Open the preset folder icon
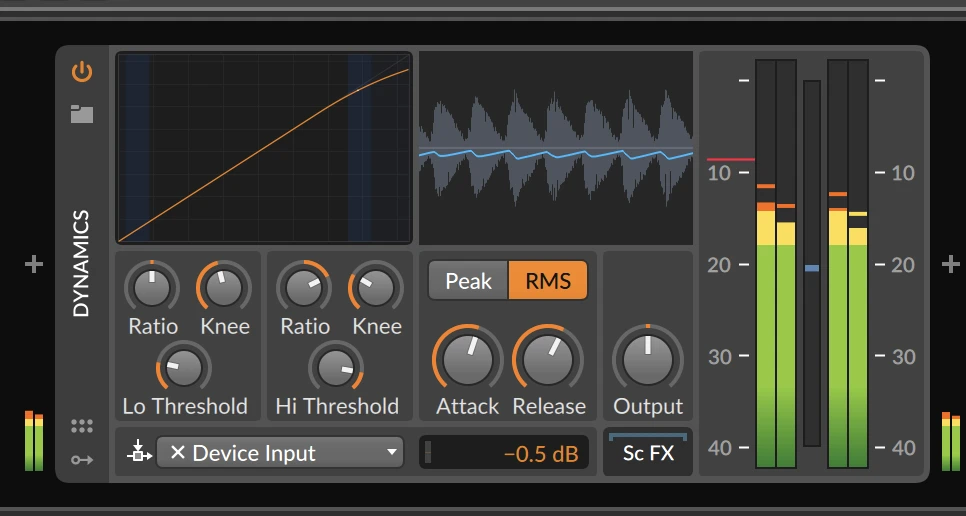The image size is (966, 516). [x=82, y=114]
